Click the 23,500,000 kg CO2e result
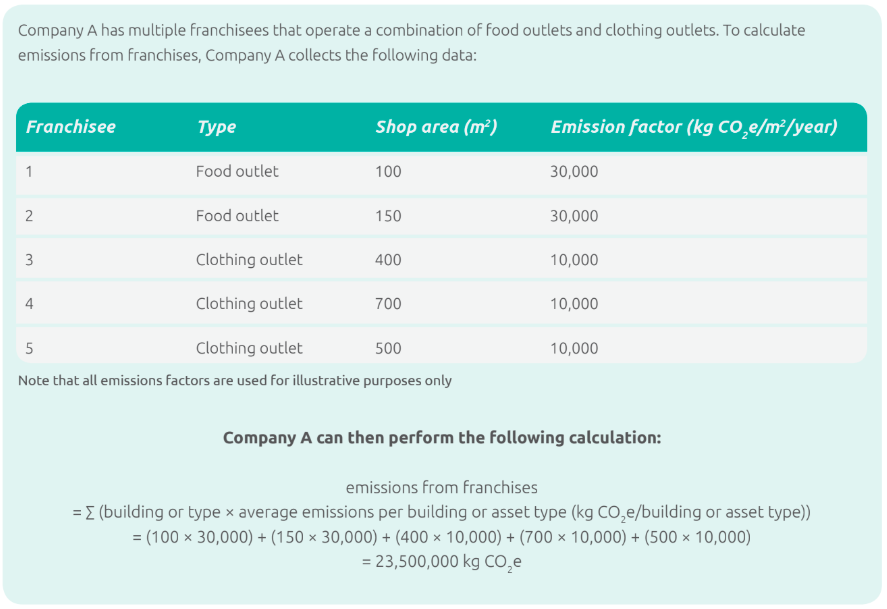Screen dimensions: 887x609 click(441, 562)
